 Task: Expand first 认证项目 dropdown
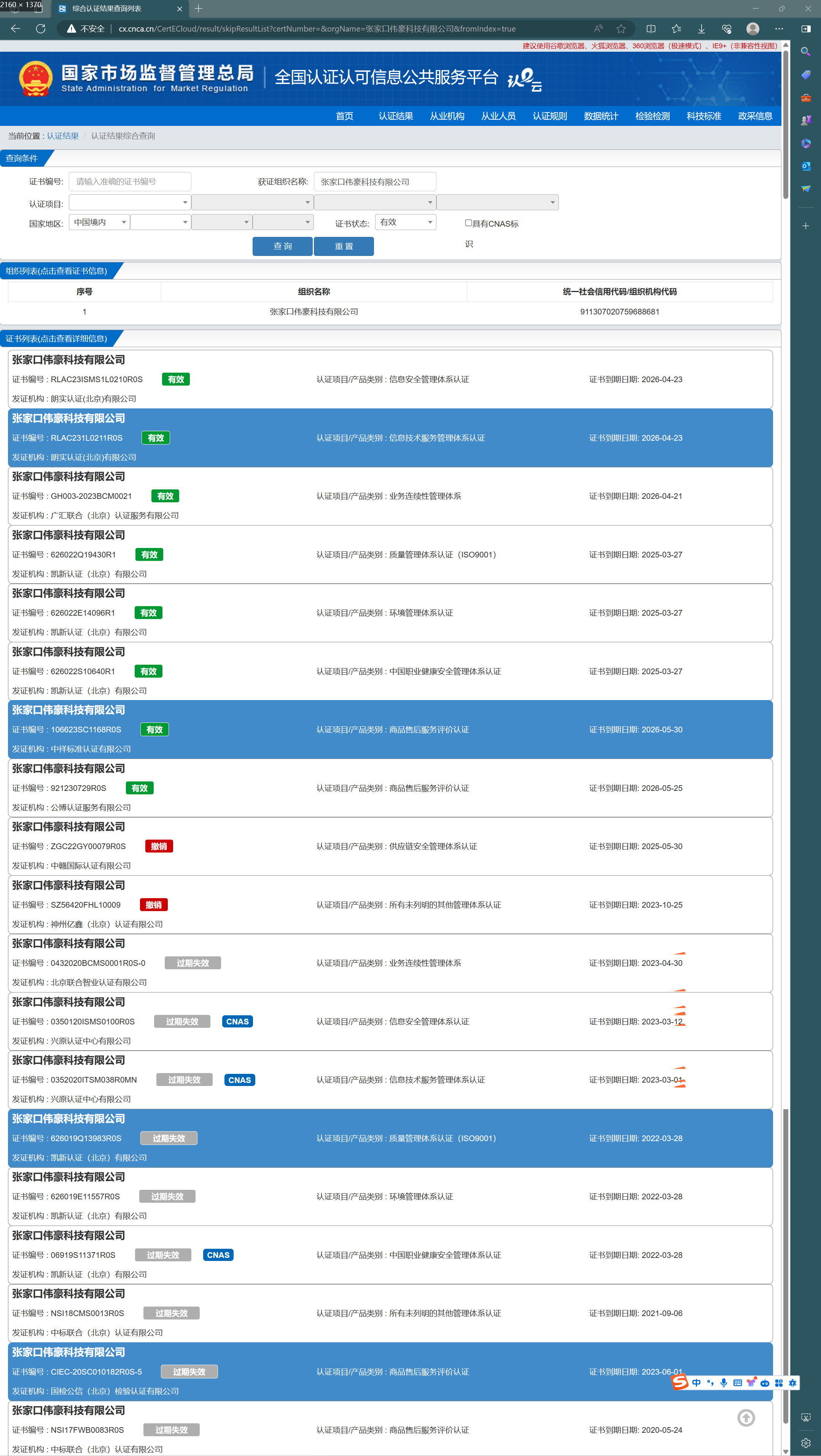pyautogui.click(x=129, y=202)
